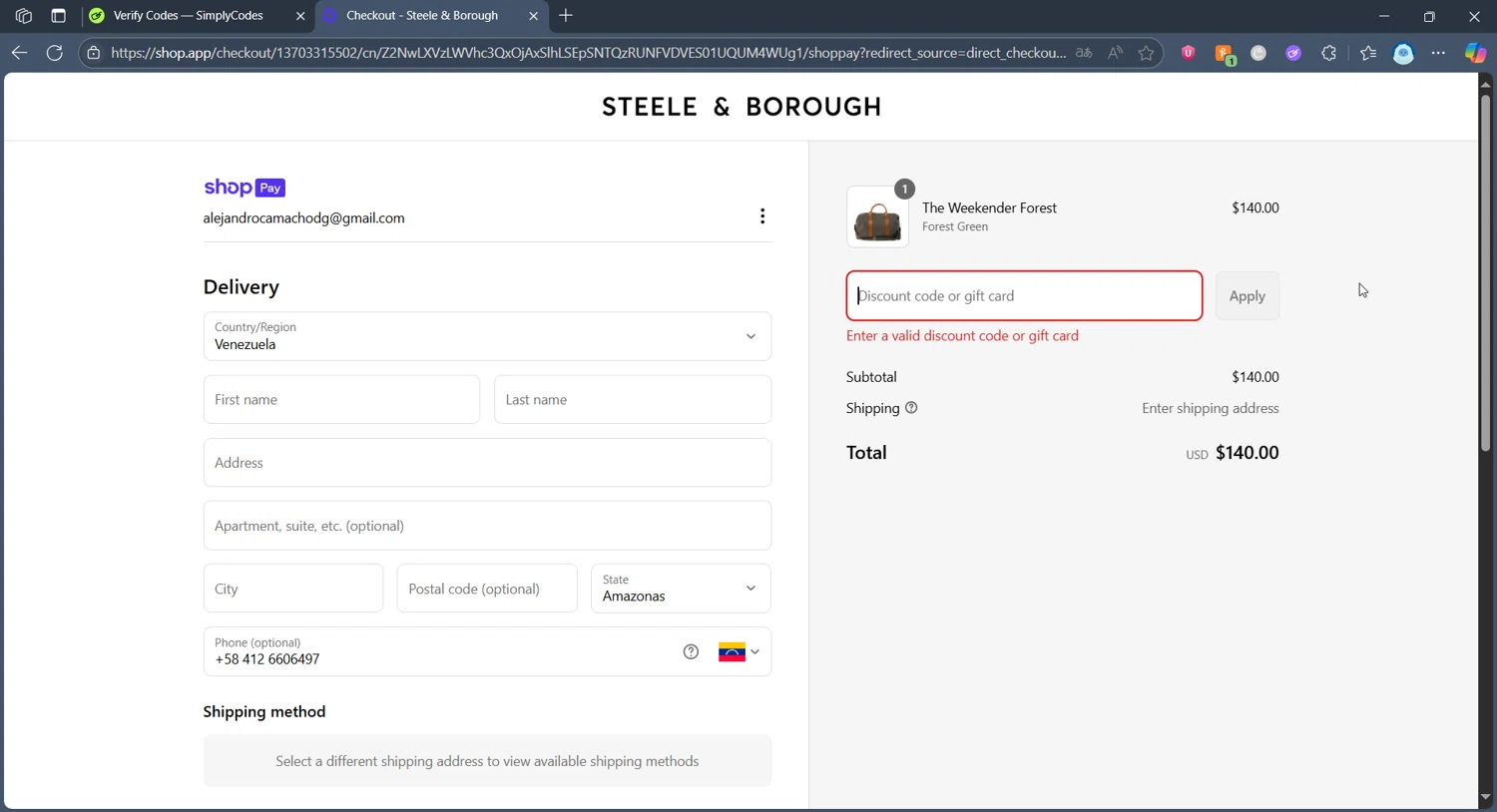Screen dimensions: 1497x812
Task: Toggle the vertical tabs icon
Action: (58, 16)
